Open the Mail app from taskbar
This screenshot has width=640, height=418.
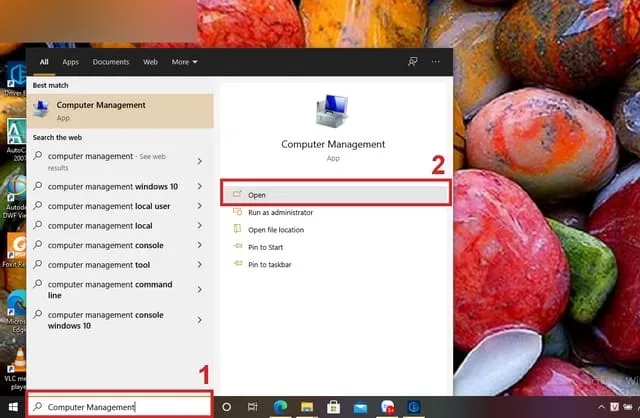360,407
